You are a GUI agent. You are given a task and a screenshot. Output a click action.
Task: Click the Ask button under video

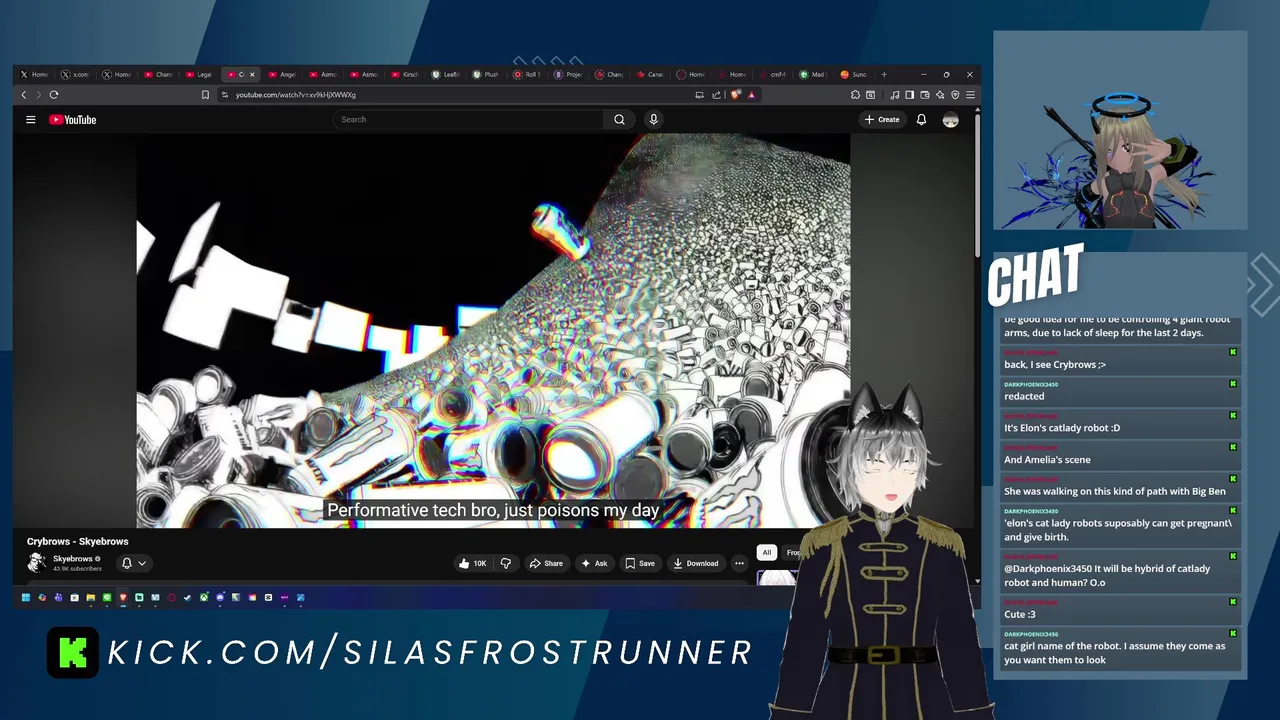point(594,563)
